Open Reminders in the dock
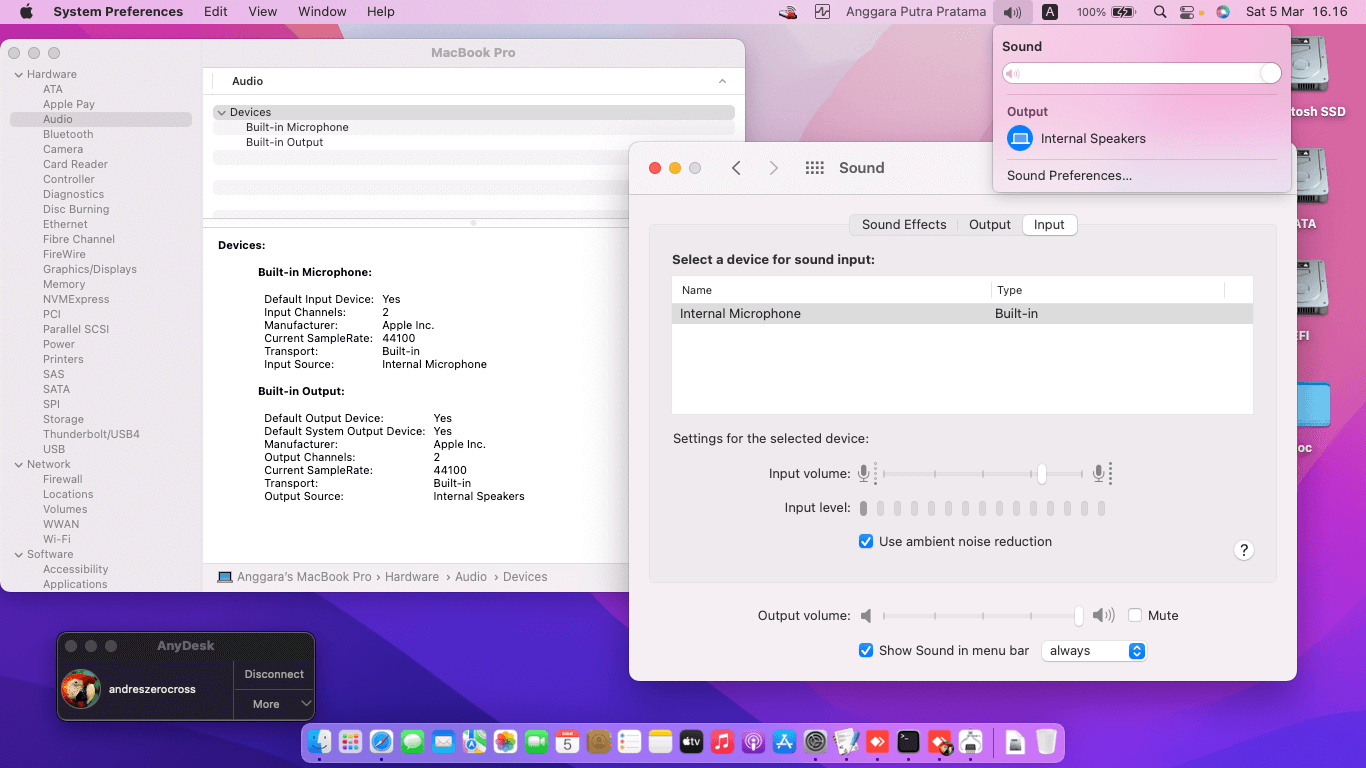Screen dimensions: 1366x768 click(629, 742)
